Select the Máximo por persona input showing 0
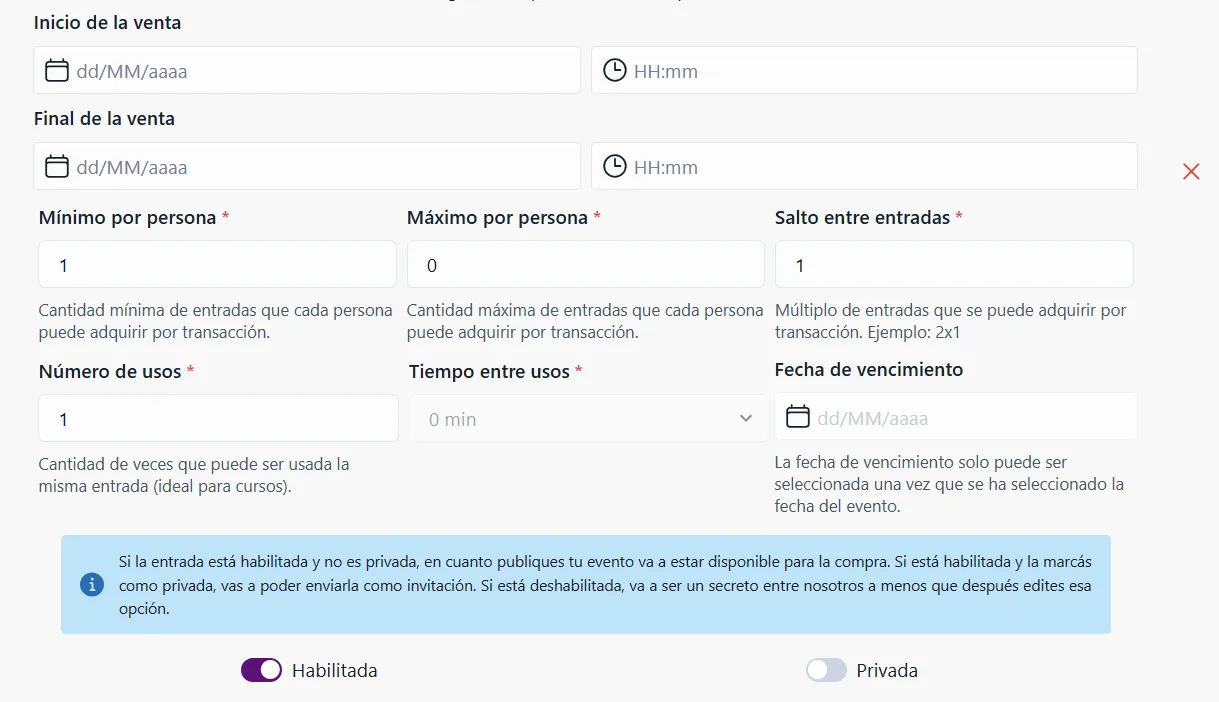This screenshot has height=702, width=1219. pyautogui.click(x=585, y=264)
